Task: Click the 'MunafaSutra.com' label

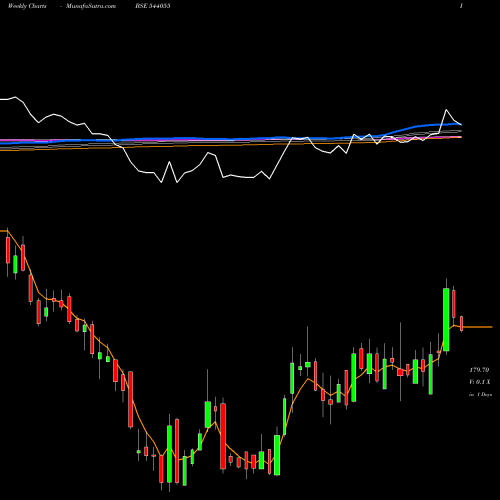Action: tap(91, 6)
